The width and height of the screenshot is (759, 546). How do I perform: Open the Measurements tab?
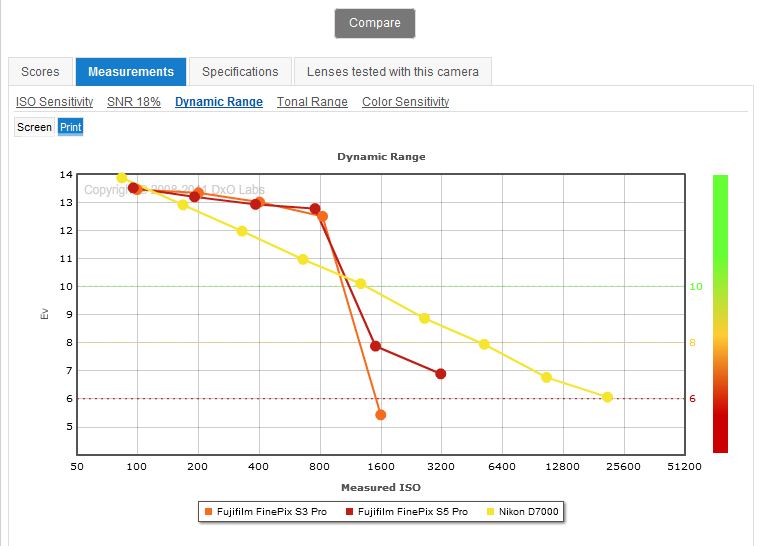(x=131, y=72)
